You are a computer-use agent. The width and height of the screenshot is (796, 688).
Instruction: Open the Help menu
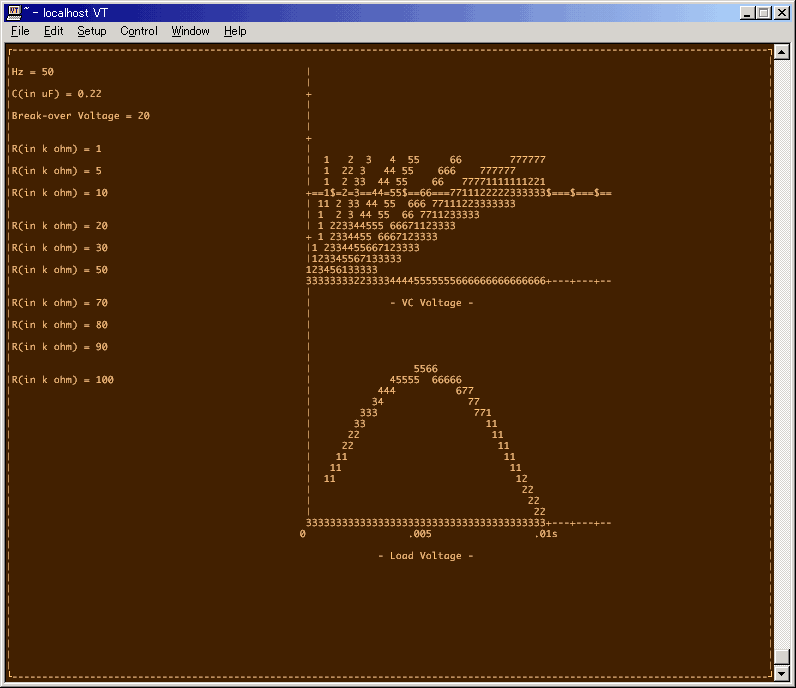click(x=235, y=31)
